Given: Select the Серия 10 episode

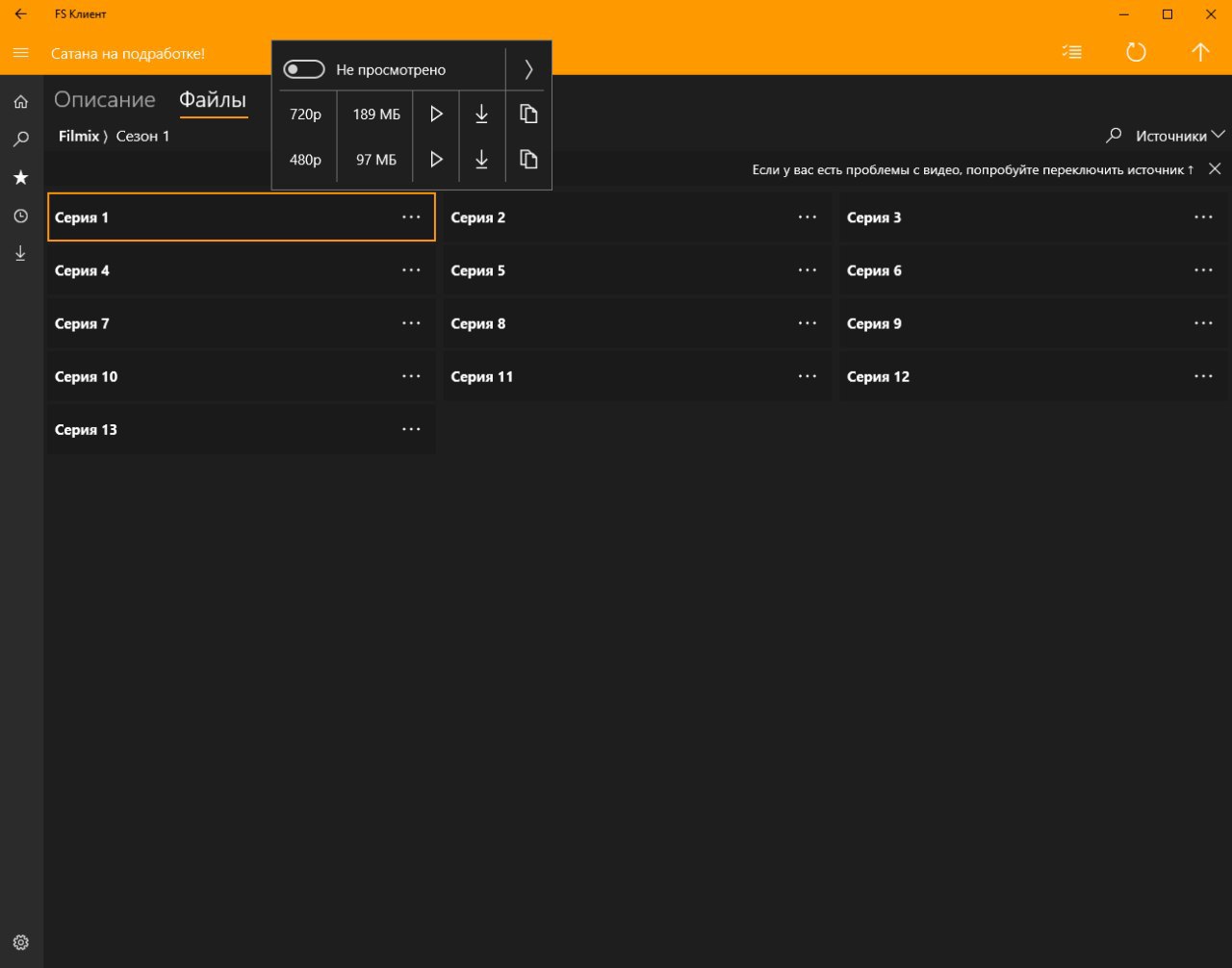Looking at the screenshot, I should click(x=242, y=376).
